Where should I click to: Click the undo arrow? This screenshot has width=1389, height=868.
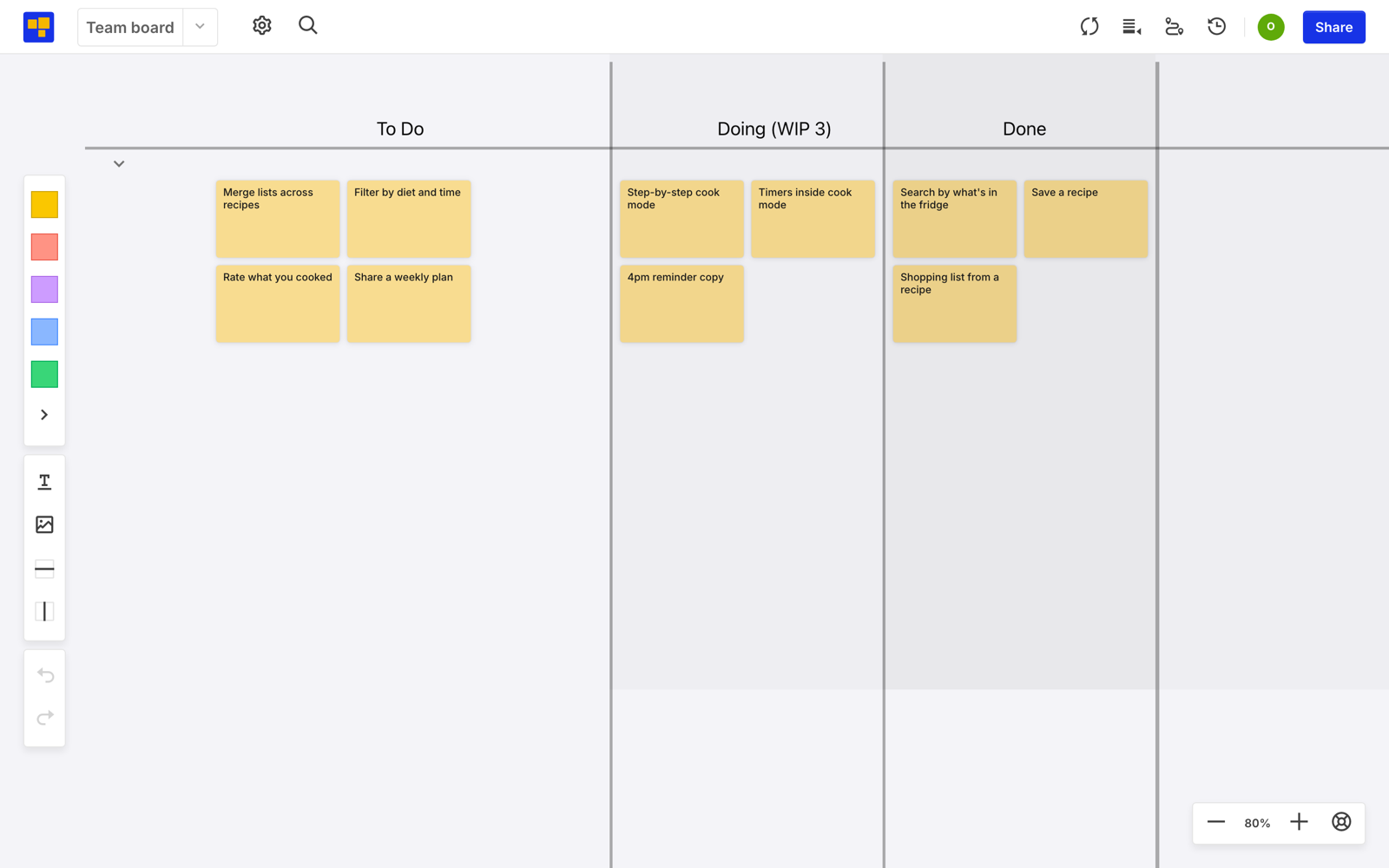coord(45,675)
